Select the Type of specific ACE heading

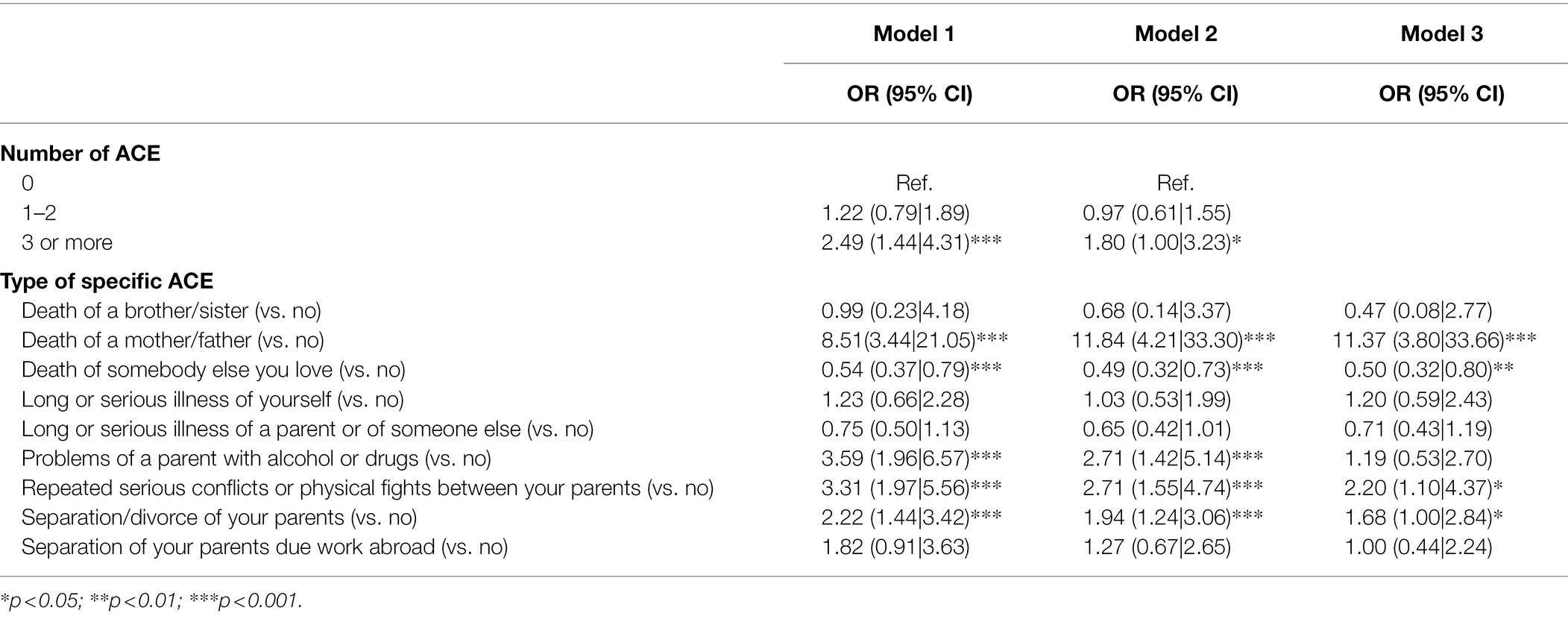[107, 281]
